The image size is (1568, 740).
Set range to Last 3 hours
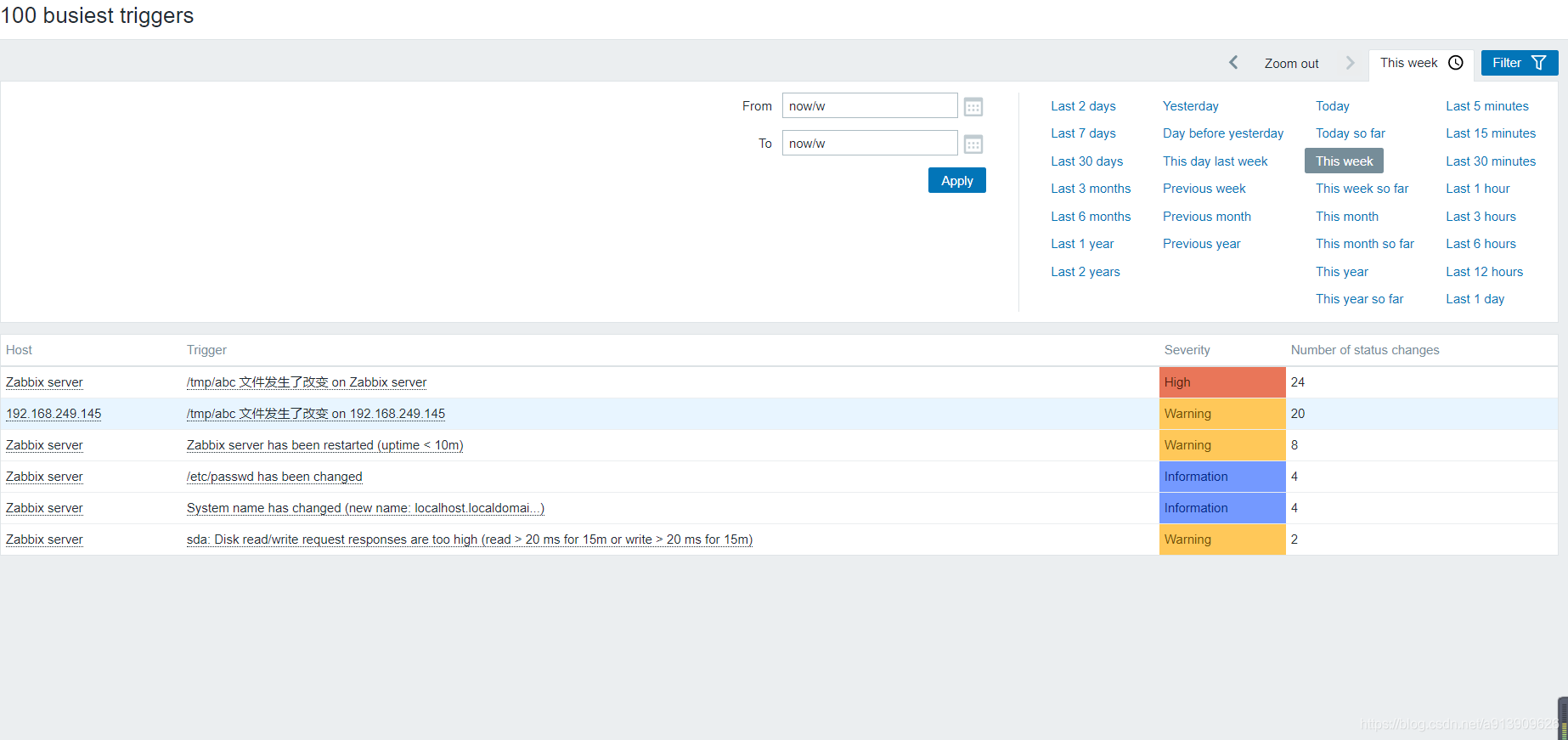(1481, 217)
